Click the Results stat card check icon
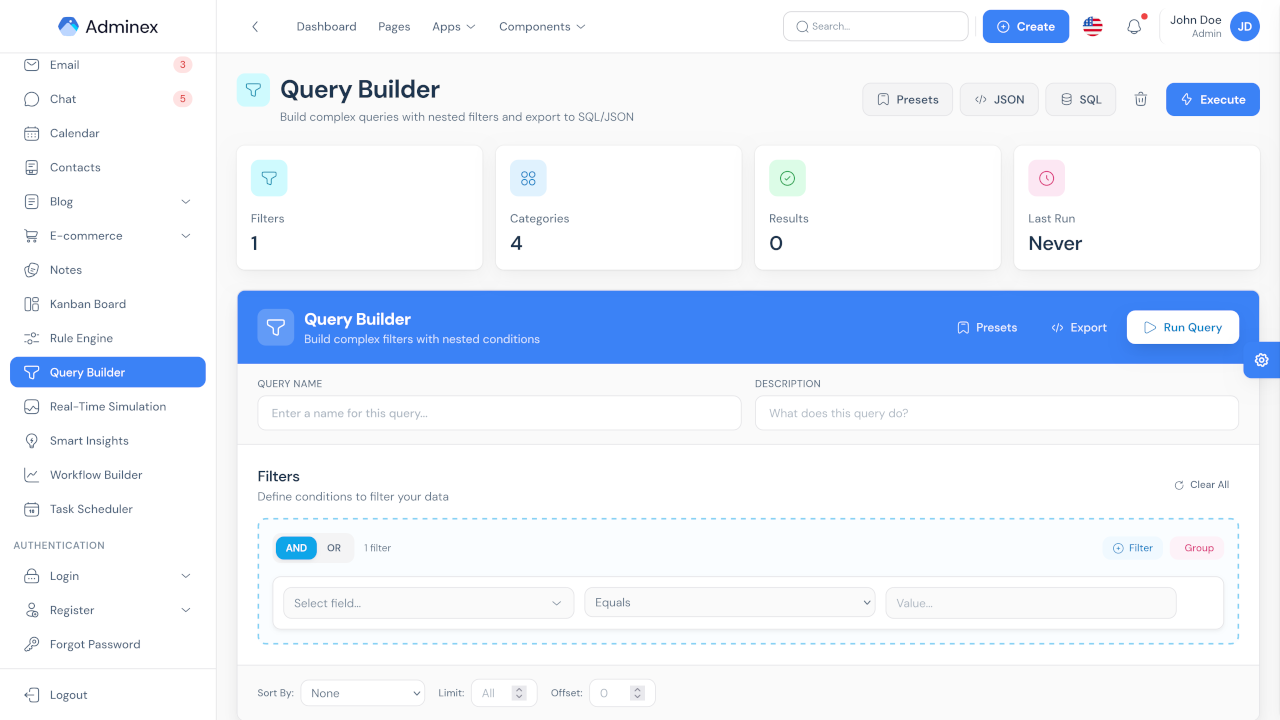This screenshot has width=1280, height=720. [x=787, y=178]
